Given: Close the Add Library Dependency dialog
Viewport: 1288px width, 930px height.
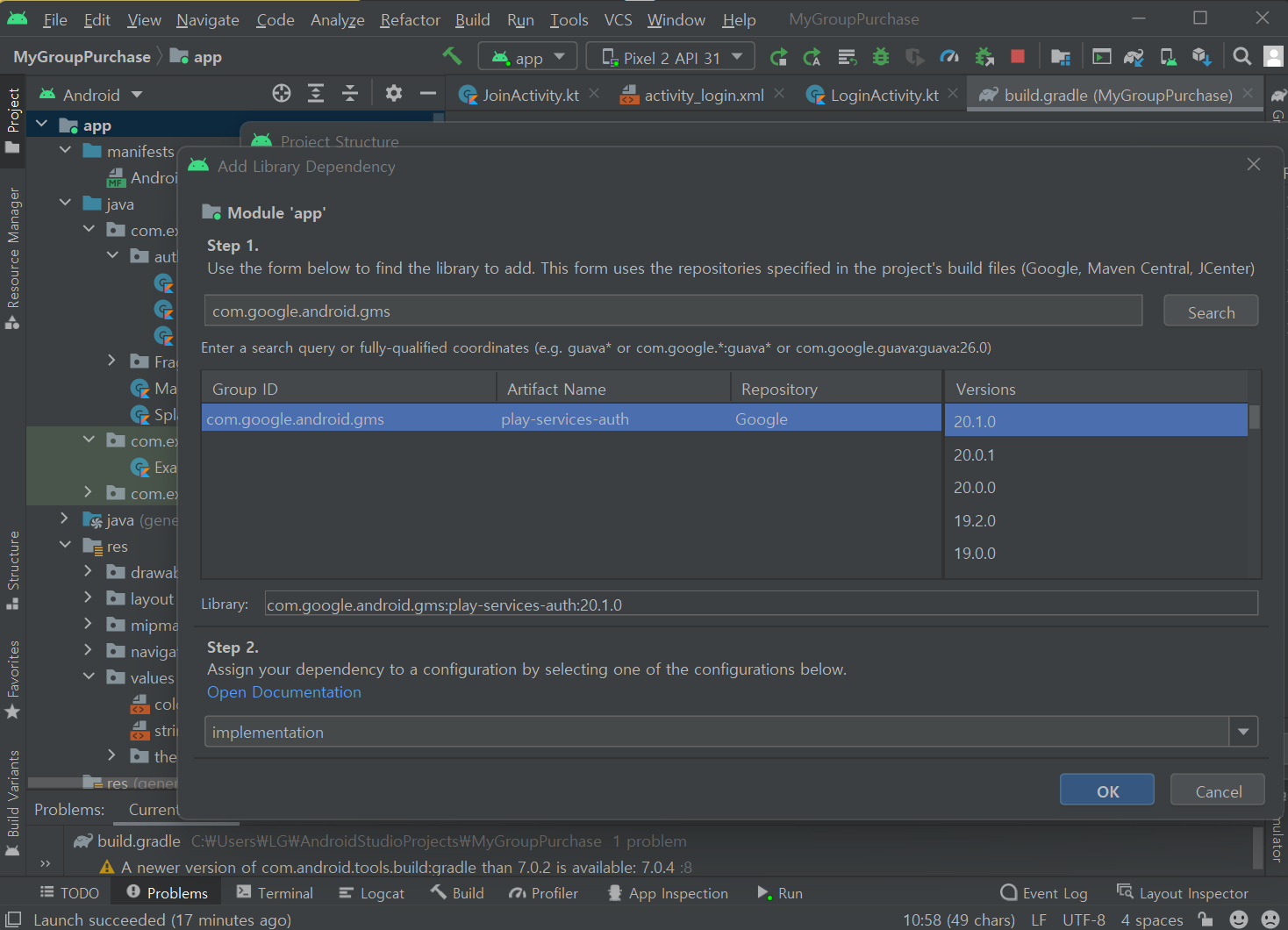Looking at the screenshot, I should coord(1253,164).
